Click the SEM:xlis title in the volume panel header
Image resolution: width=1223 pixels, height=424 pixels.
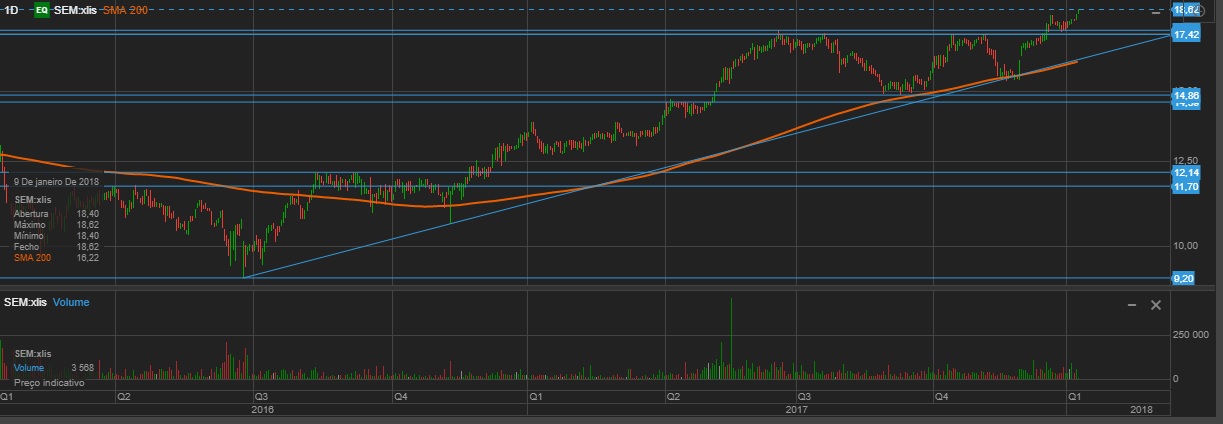coord(26,302)
